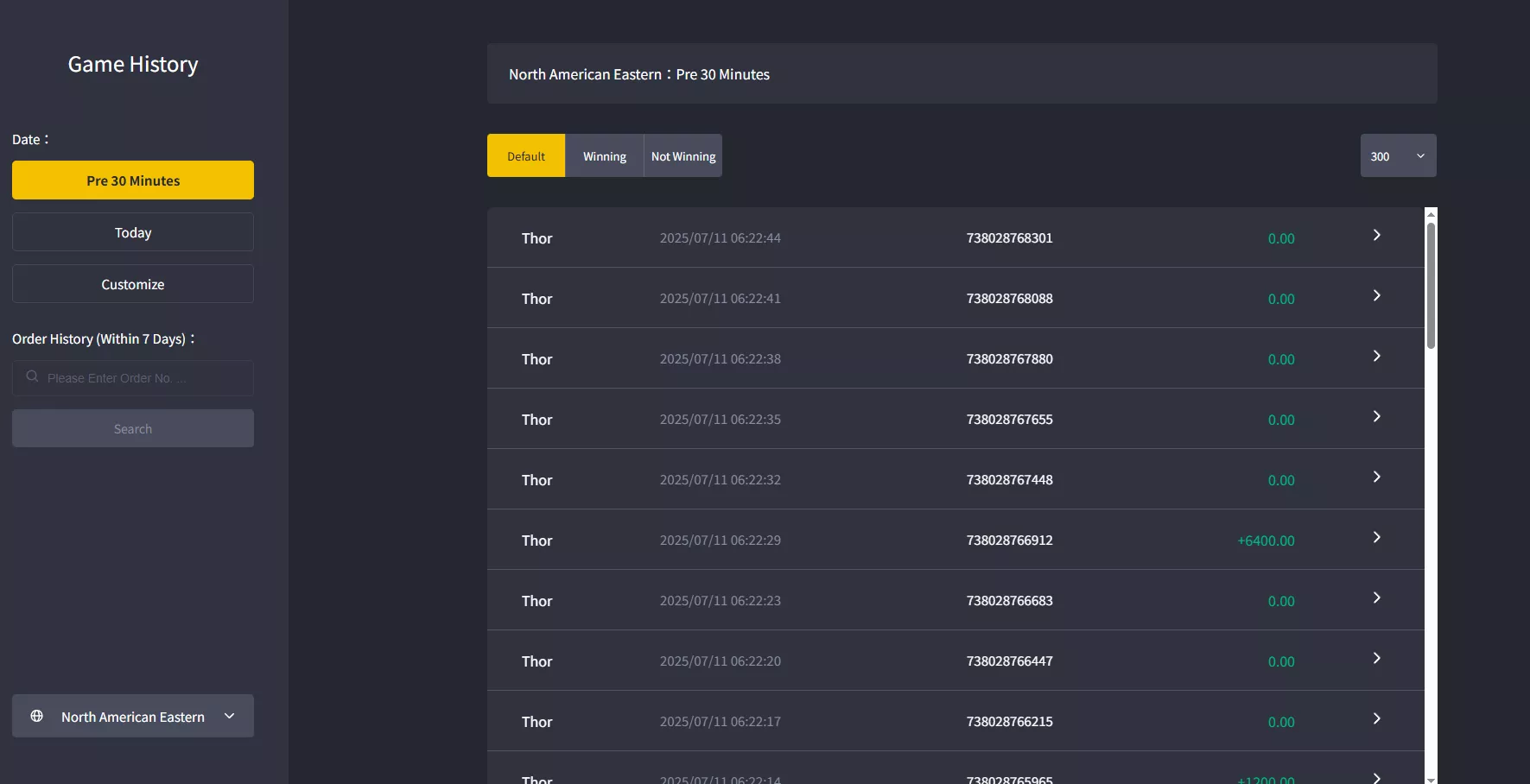
Task: Select timestamp 2025/07/11 06:22:32
Action: click(721, 479)
